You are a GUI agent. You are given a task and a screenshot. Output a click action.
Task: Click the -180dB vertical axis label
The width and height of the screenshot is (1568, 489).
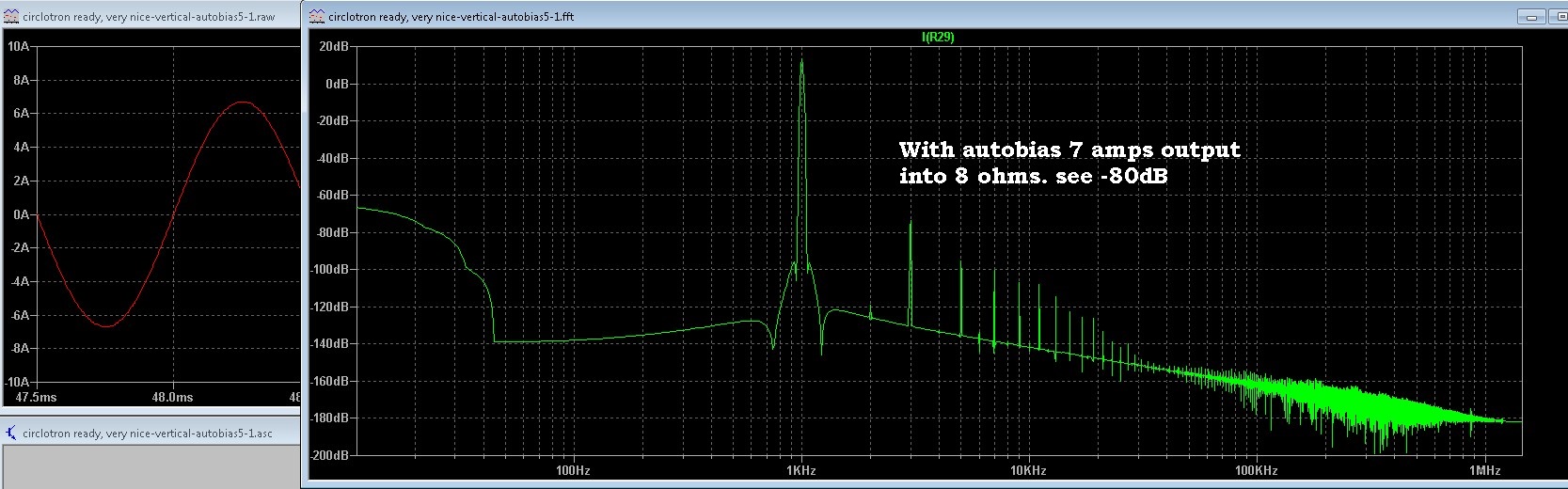[330, 418]
